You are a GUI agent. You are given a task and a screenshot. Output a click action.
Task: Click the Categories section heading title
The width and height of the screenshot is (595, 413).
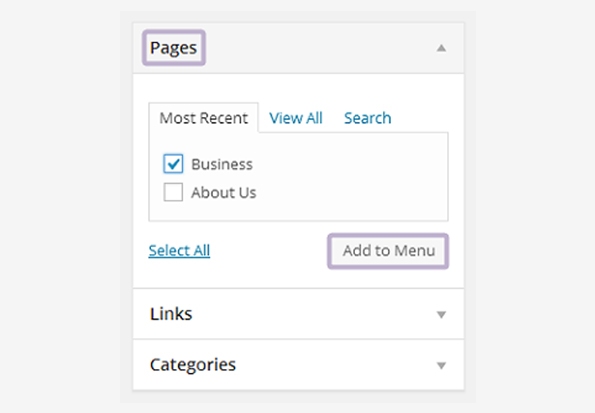click(x=193, y=365)
